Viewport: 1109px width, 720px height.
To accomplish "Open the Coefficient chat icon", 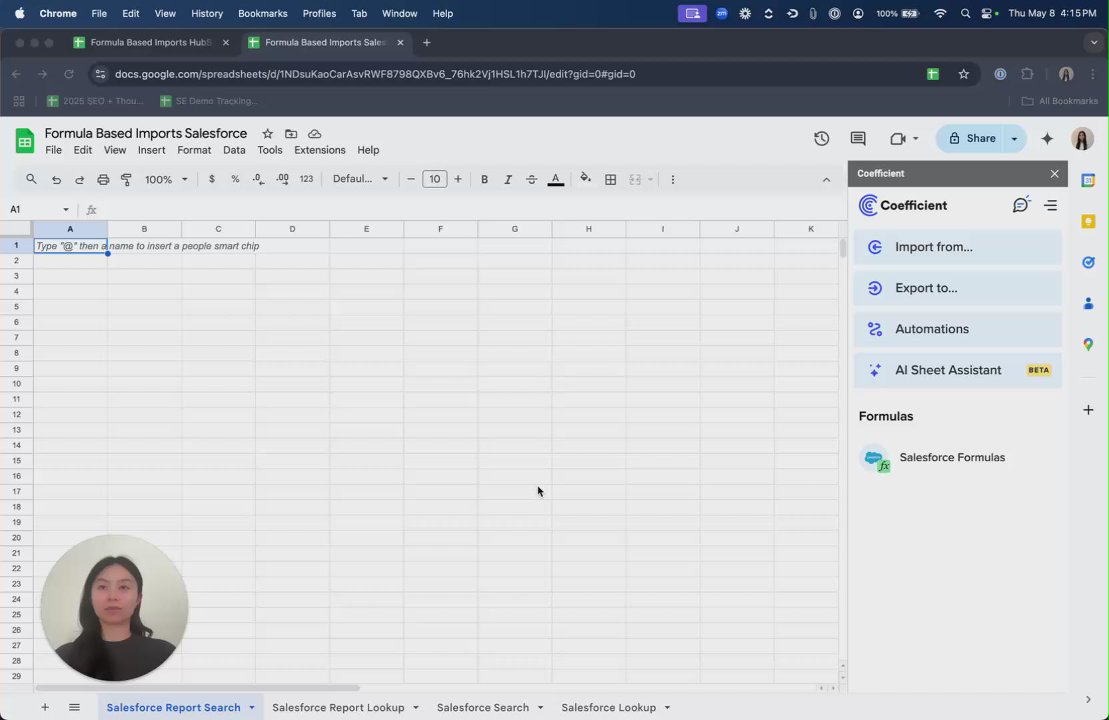I will coord(1021,205).
